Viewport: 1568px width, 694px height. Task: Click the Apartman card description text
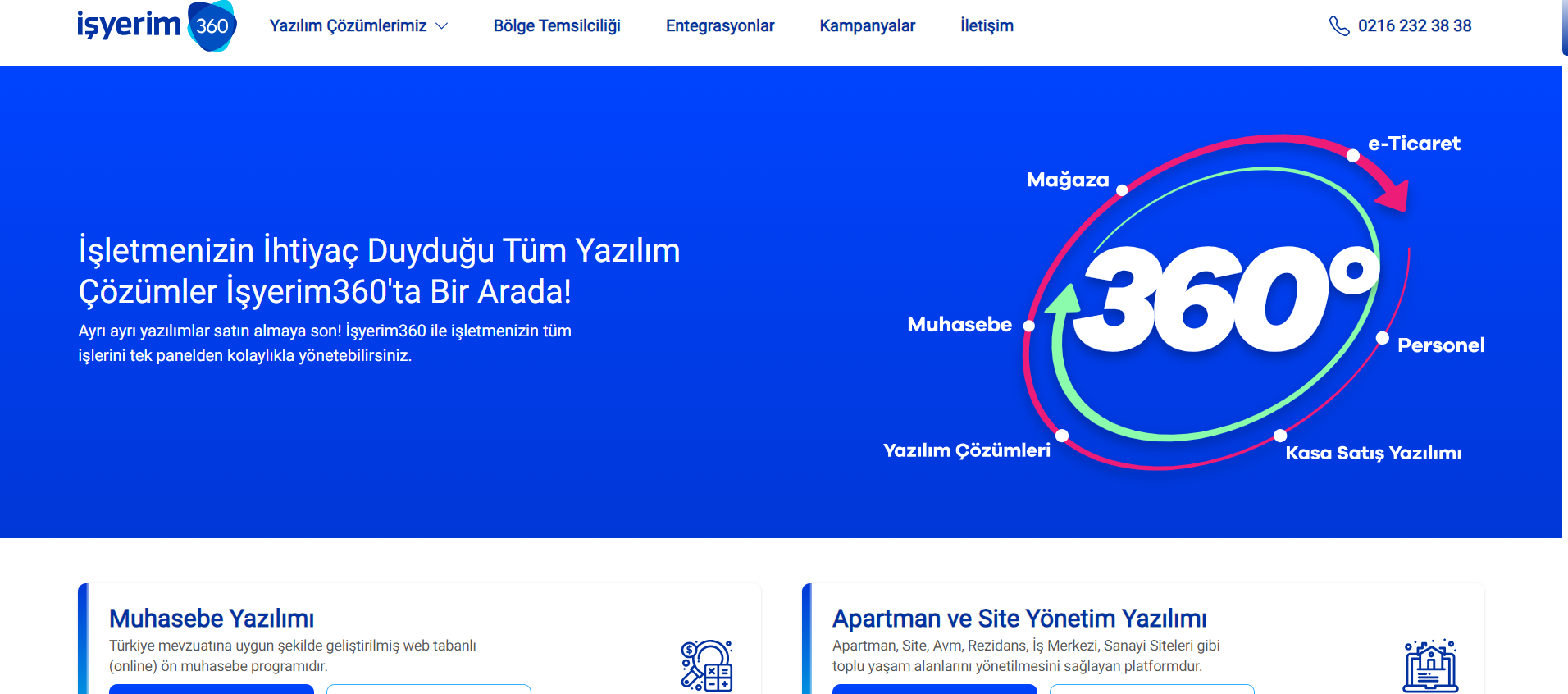tap(1026, 655)
